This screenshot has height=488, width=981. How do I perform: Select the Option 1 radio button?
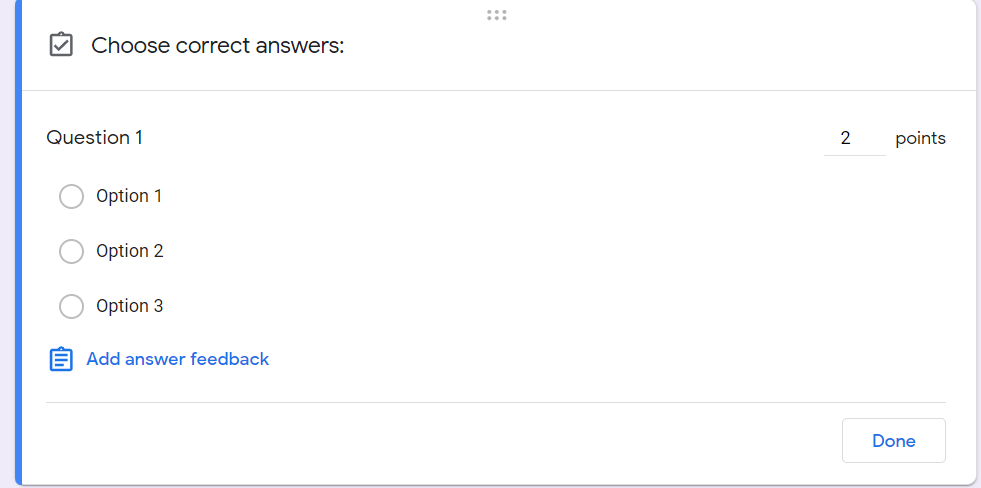[x=72, y=196]
